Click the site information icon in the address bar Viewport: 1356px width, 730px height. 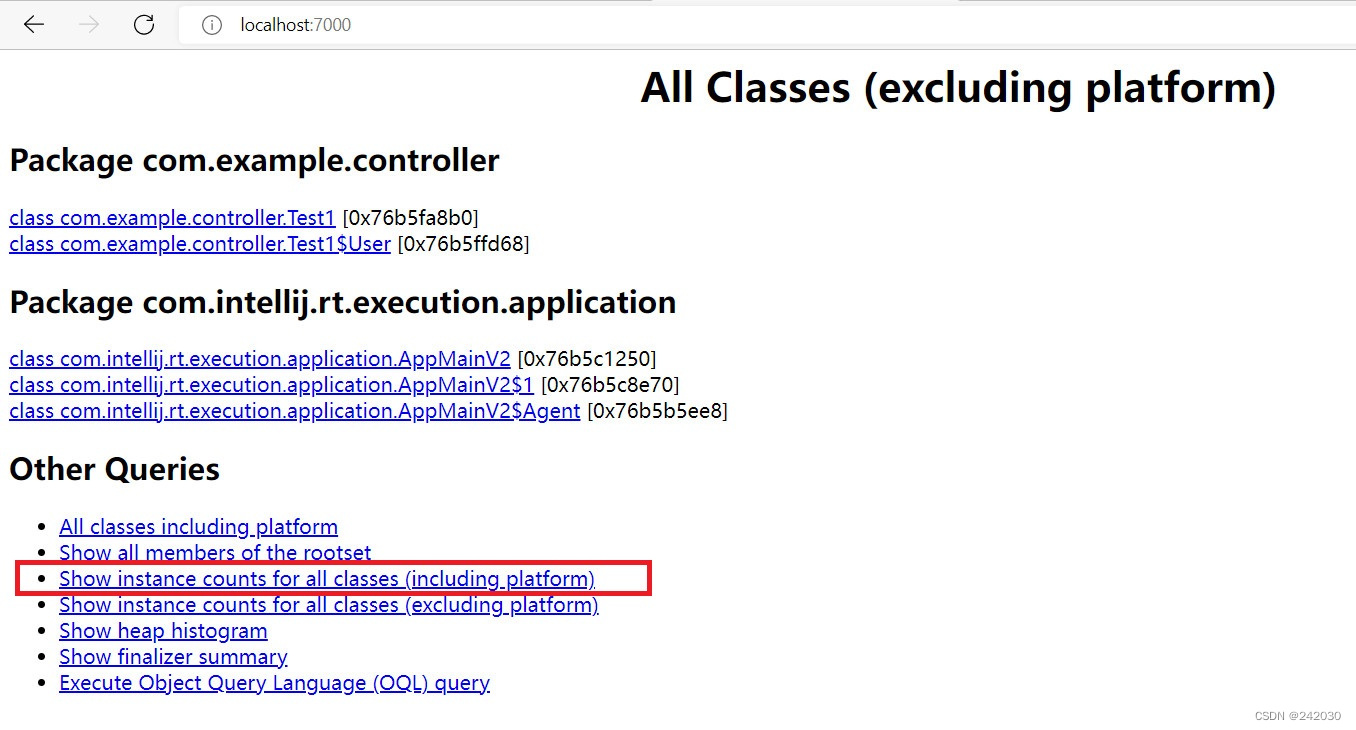pos(211,25)
